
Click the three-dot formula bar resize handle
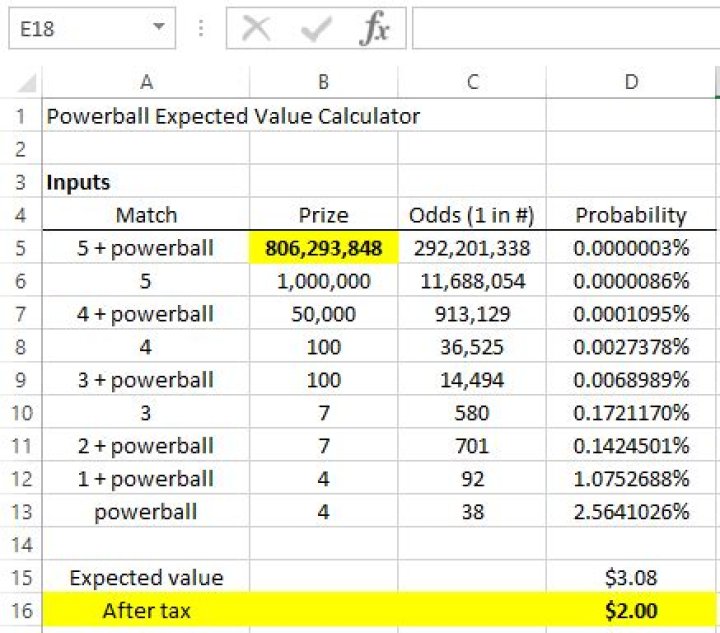(x=201, y=28)
